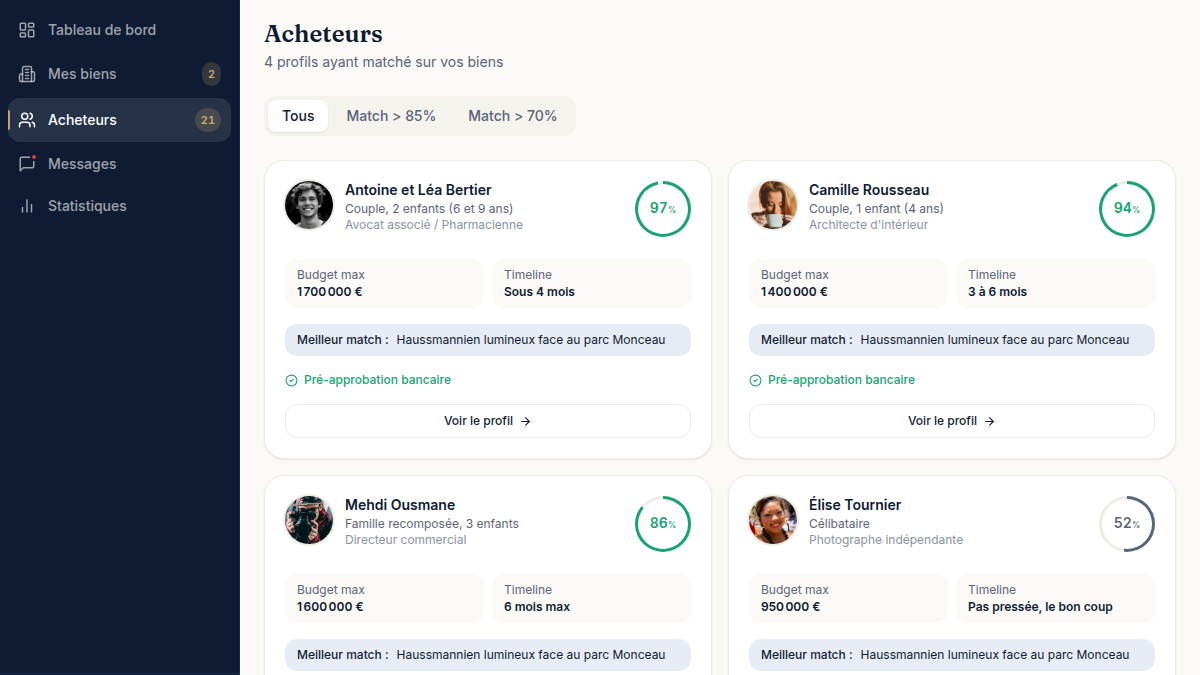Click the Acheteurs page heading
The width and height of the screenshot is (1200, 675).
click(x=323, y=34)
